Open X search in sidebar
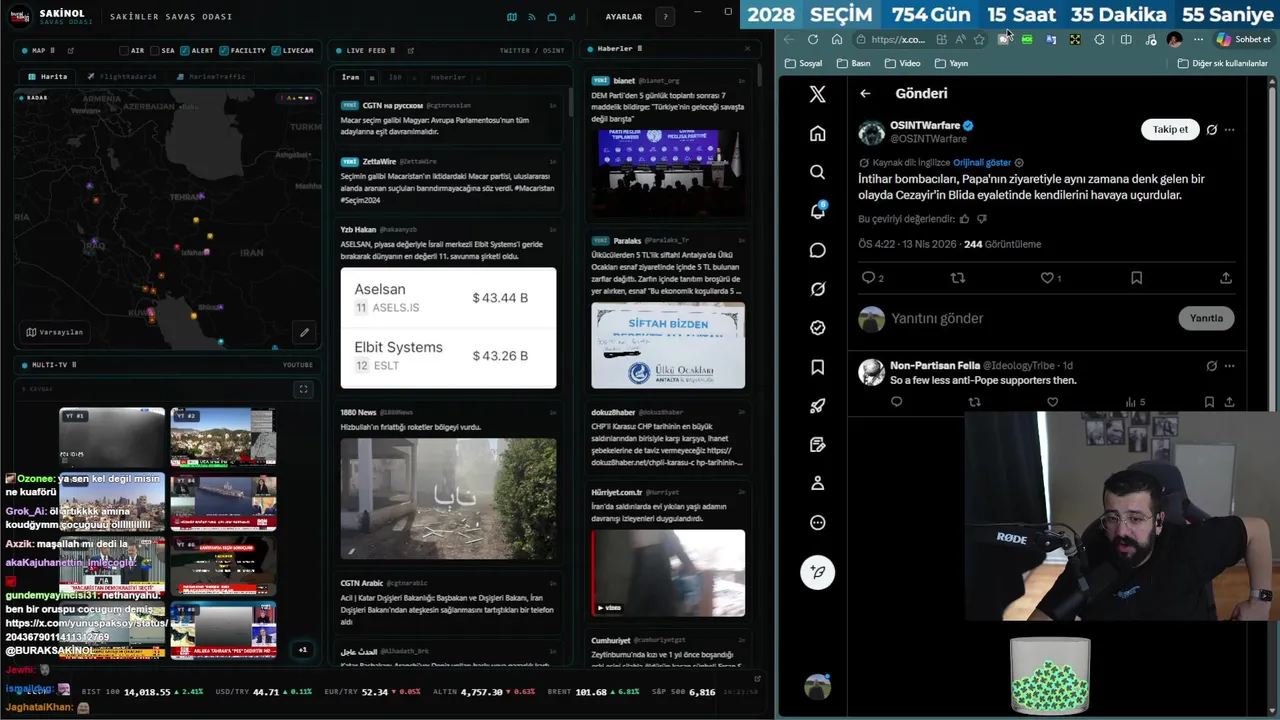 (x=817, y=172)
